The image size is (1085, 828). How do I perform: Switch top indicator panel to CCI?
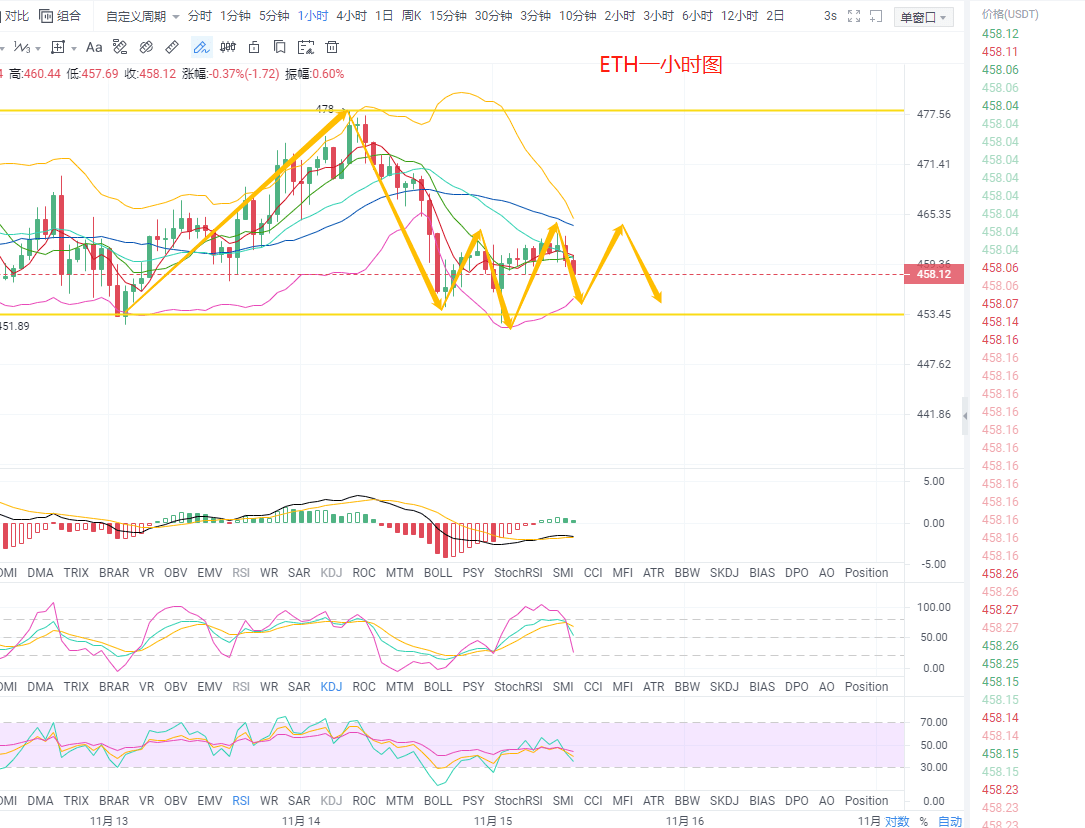click(x=593, y=573)
